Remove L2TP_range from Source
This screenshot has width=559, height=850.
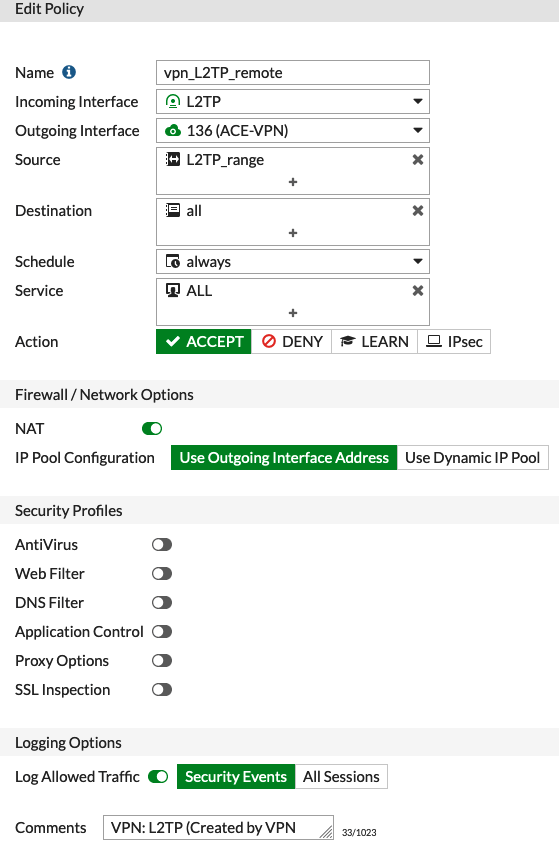pyautogui.click(x=417, y=160)
